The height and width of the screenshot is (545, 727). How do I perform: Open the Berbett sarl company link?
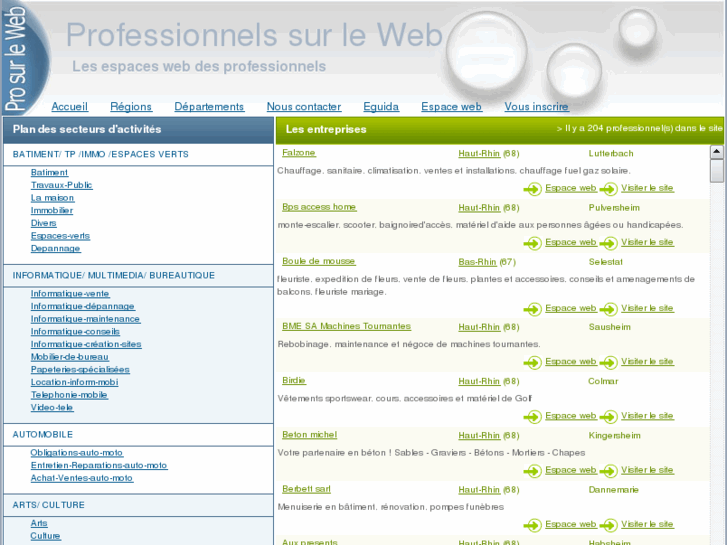[306, 489]
